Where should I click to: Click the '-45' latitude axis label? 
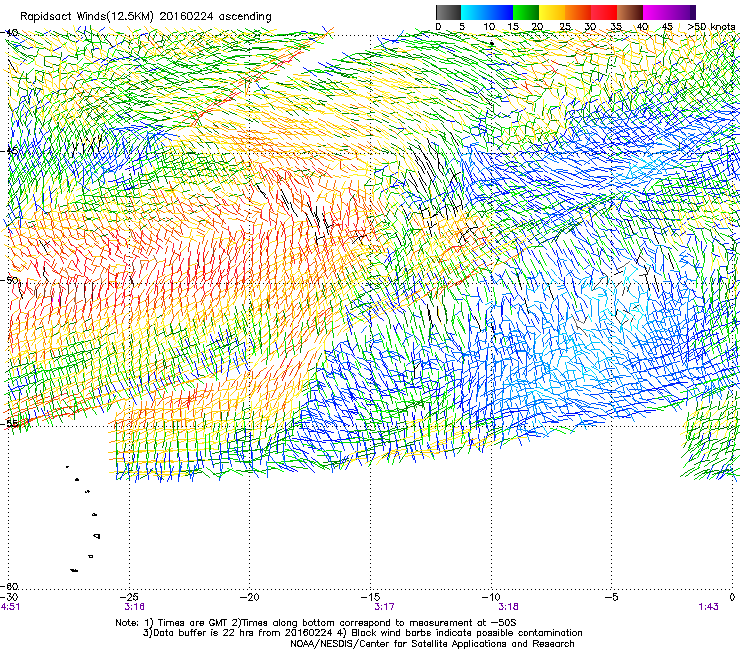click(x=11, y=152)
